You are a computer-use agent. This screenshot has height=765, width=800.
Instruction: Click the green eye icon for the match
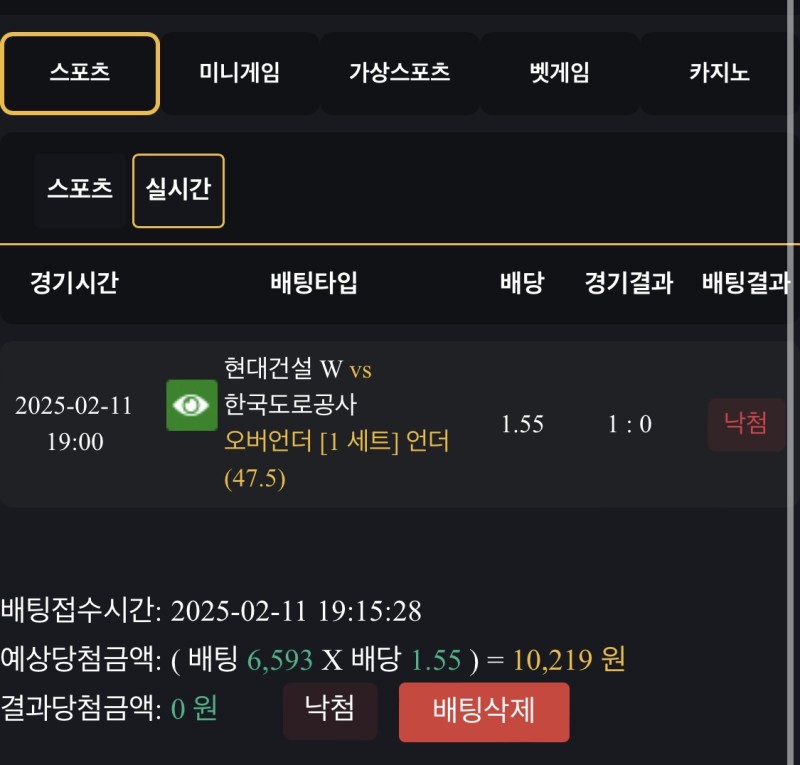tap(191, 405)
